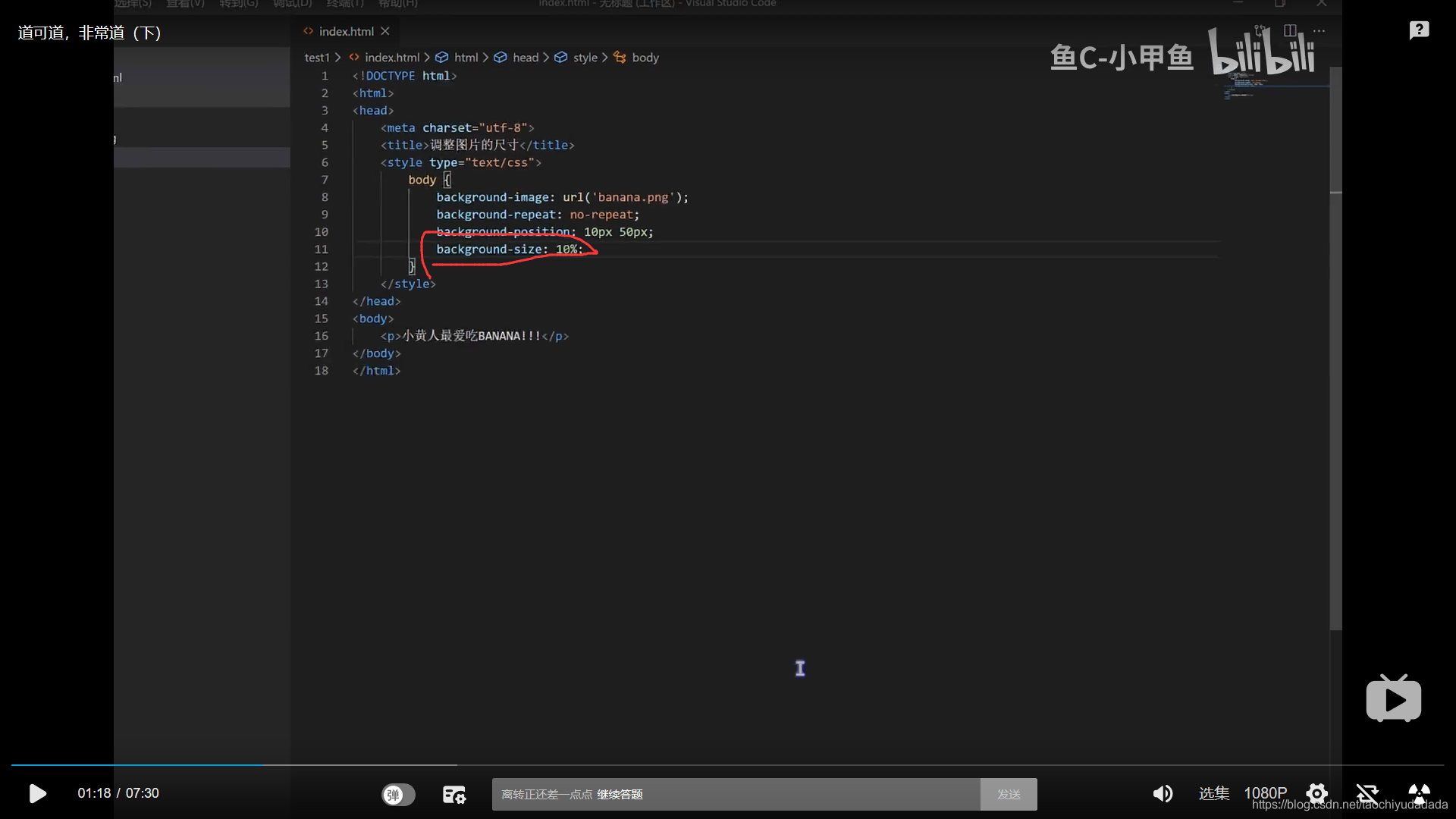The width and height of the screenshot is (1456, 819).
Task: Open the editor more actions ellipsis
Action: (1319, 31)
